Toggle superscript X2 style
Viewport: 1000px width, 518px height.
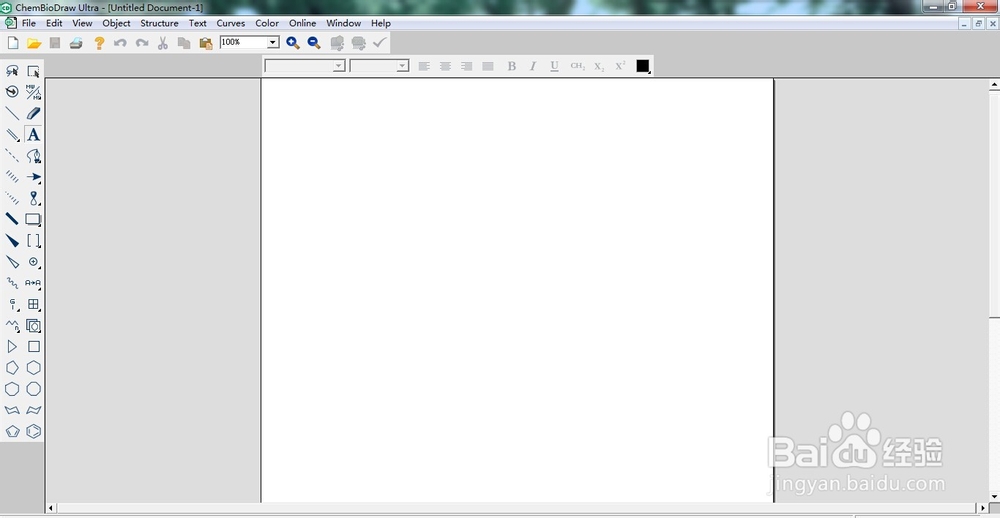[620, 66]
